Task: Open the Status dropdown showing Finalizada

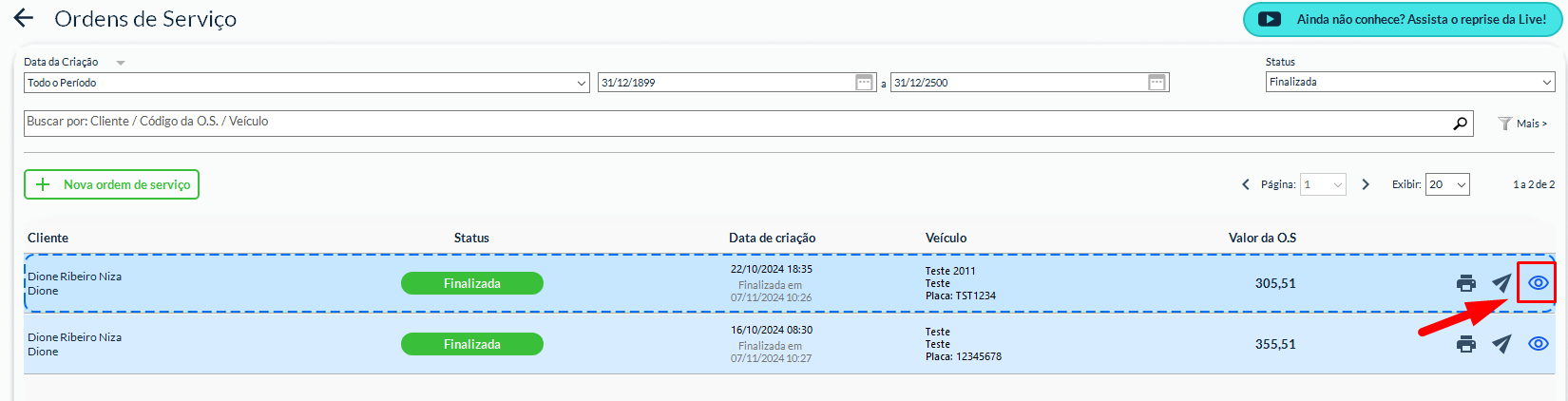Action: (x=1409, y=83)
